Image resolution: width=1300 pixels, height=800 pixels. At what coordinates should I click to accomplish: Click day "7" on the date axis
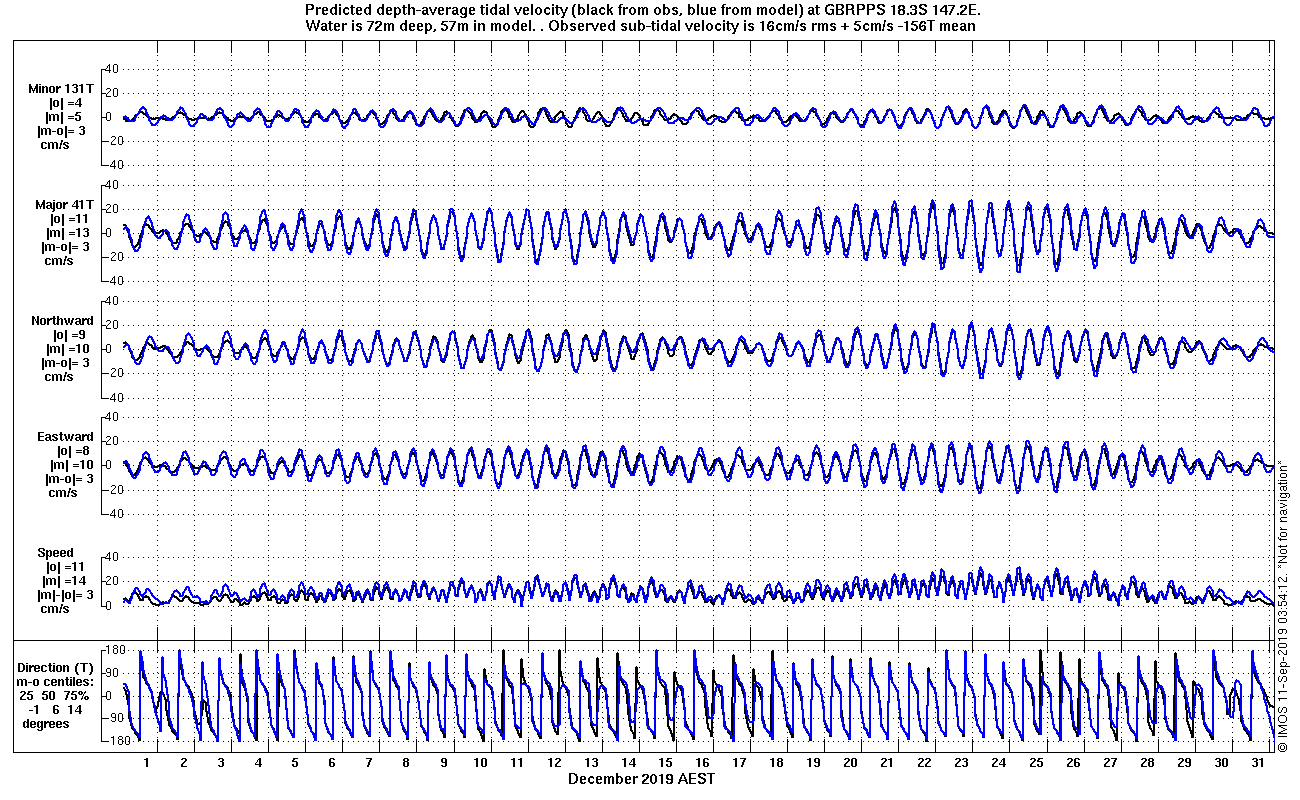point(369,763)
